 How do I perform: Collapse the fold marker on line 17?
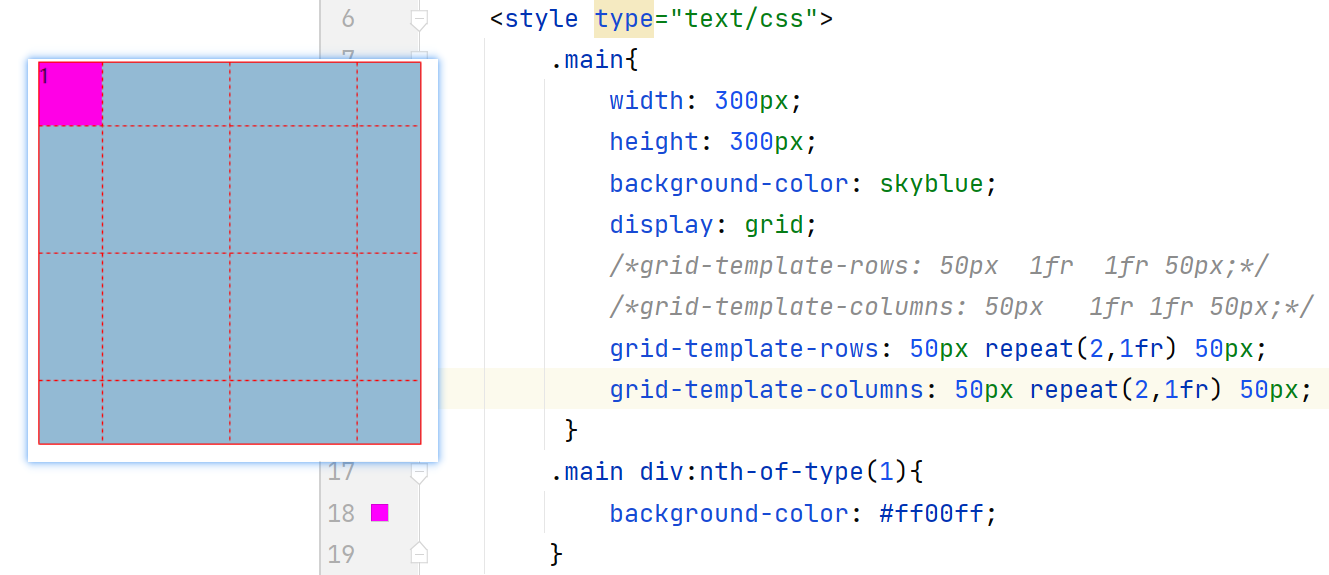coord(419,472)
